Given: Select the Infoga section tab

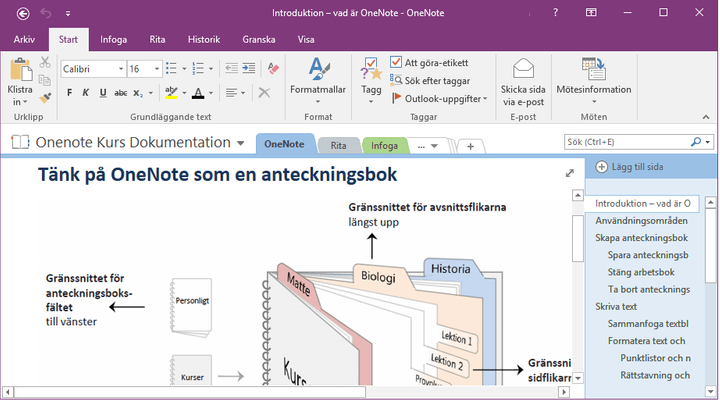Looking at the screenshot, I should (x=384, y=146).
